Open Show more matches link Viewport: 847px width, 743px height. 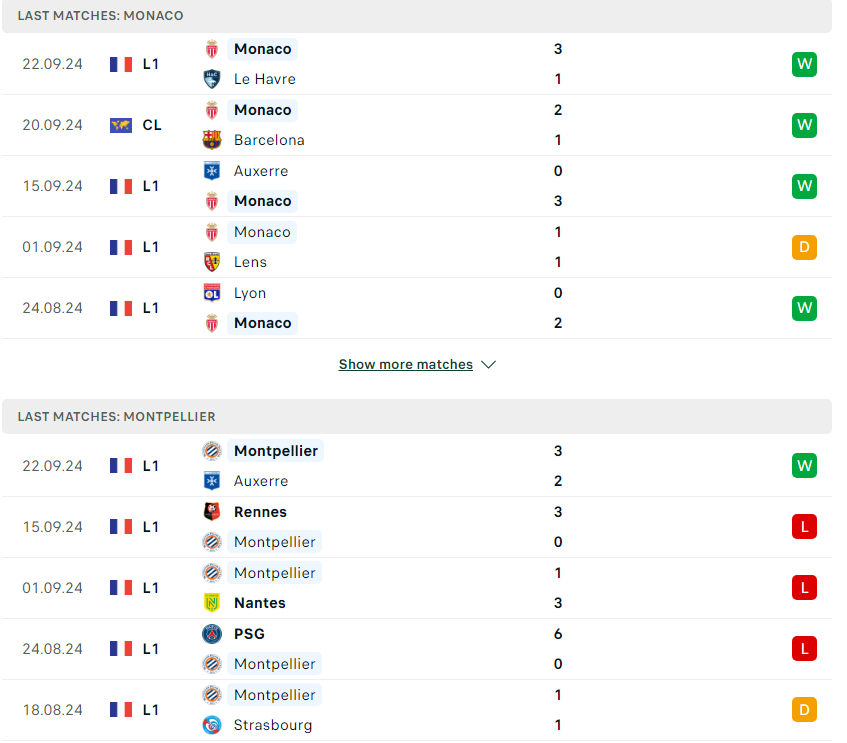coord(406,365)
